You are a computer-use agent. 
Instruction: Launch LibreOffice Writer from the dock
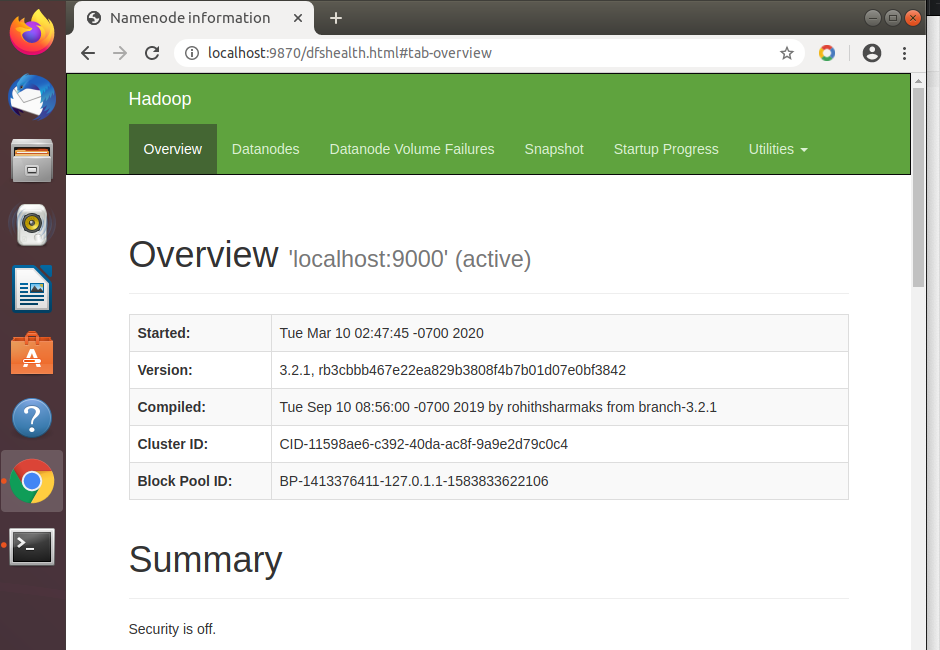32,289
